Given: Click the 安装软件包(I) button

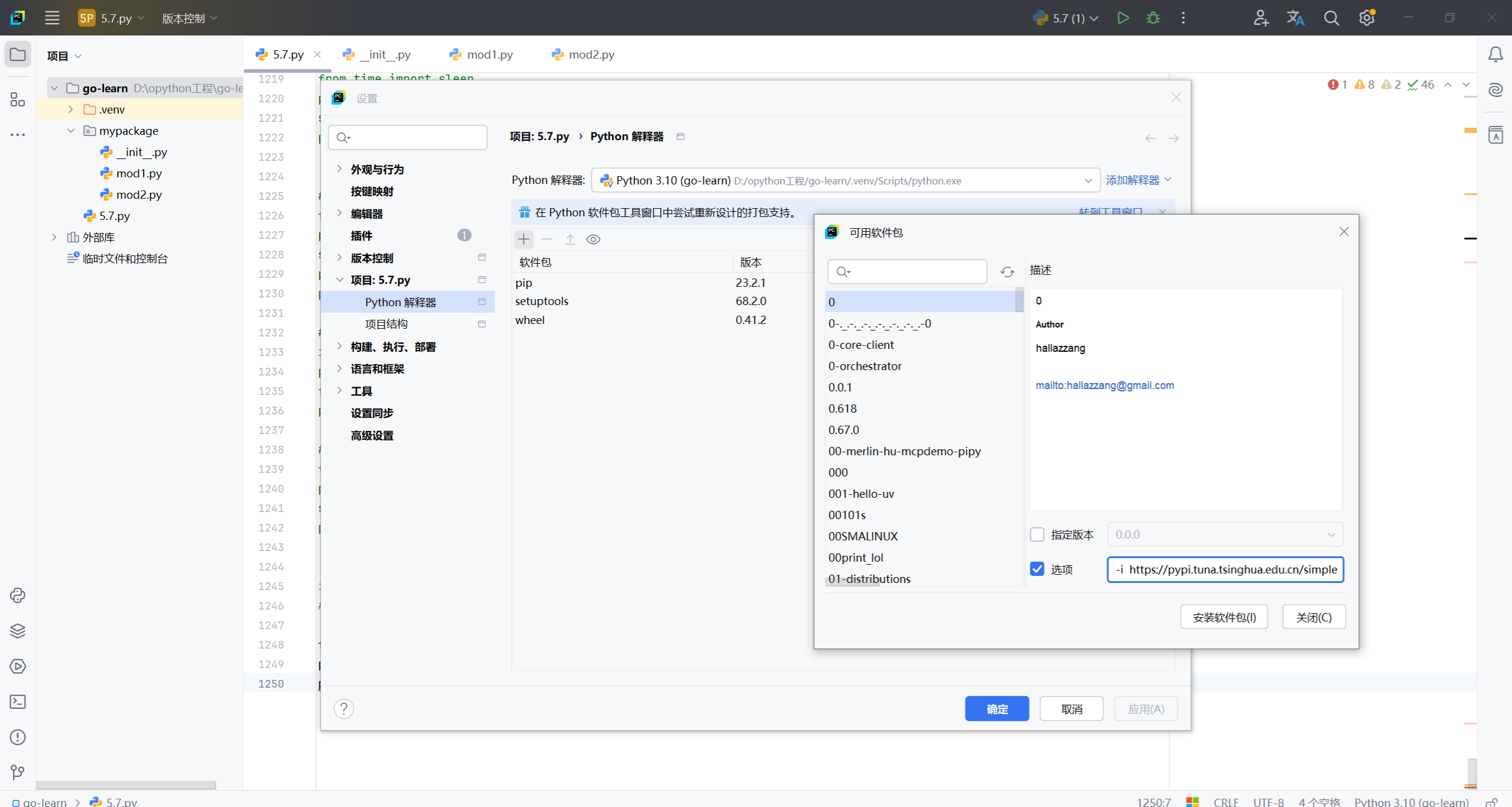Looking at the screenshot, I should 1224,617.
